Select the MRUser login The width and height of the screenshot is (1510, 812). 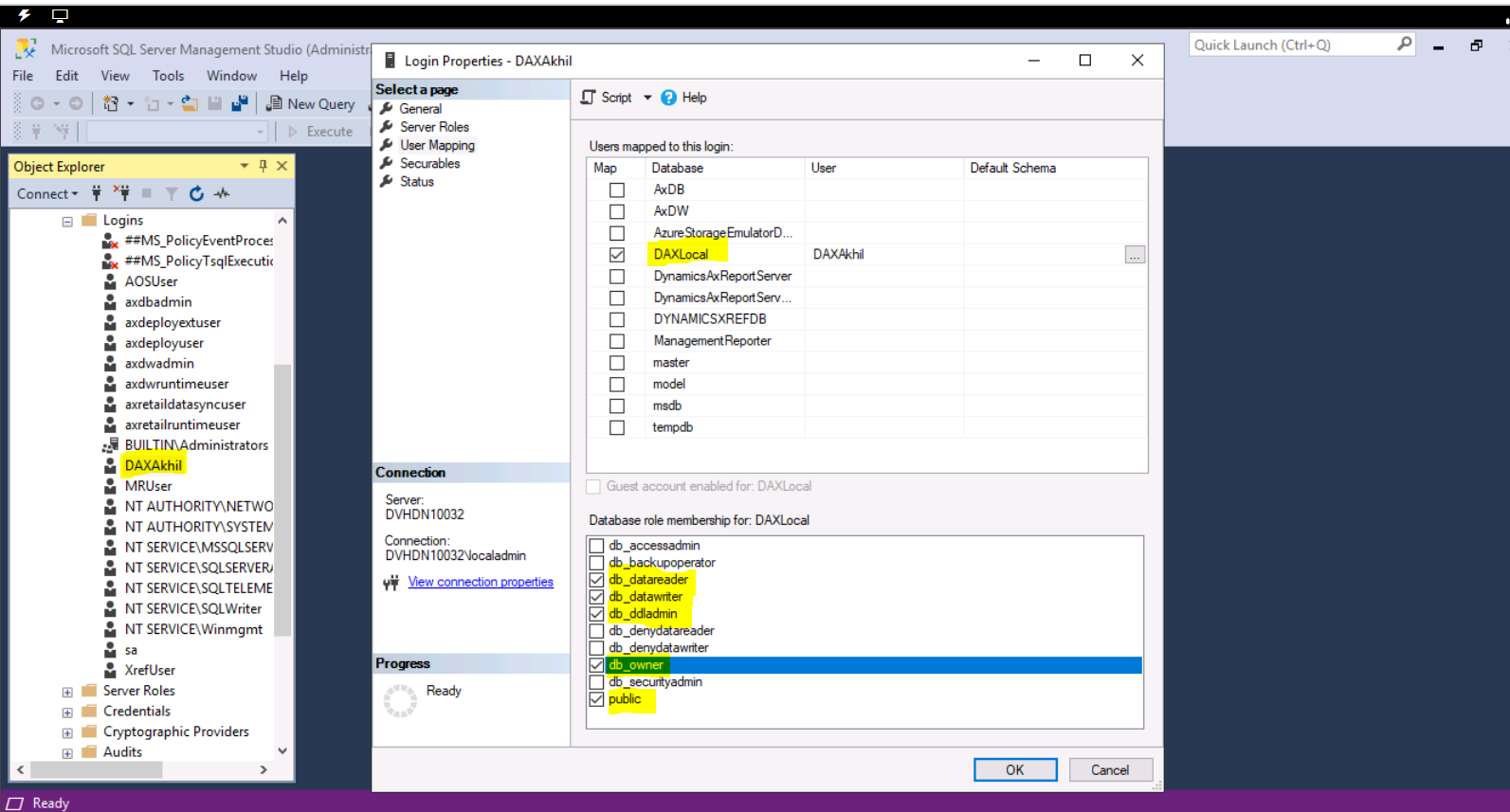(149, 485)
